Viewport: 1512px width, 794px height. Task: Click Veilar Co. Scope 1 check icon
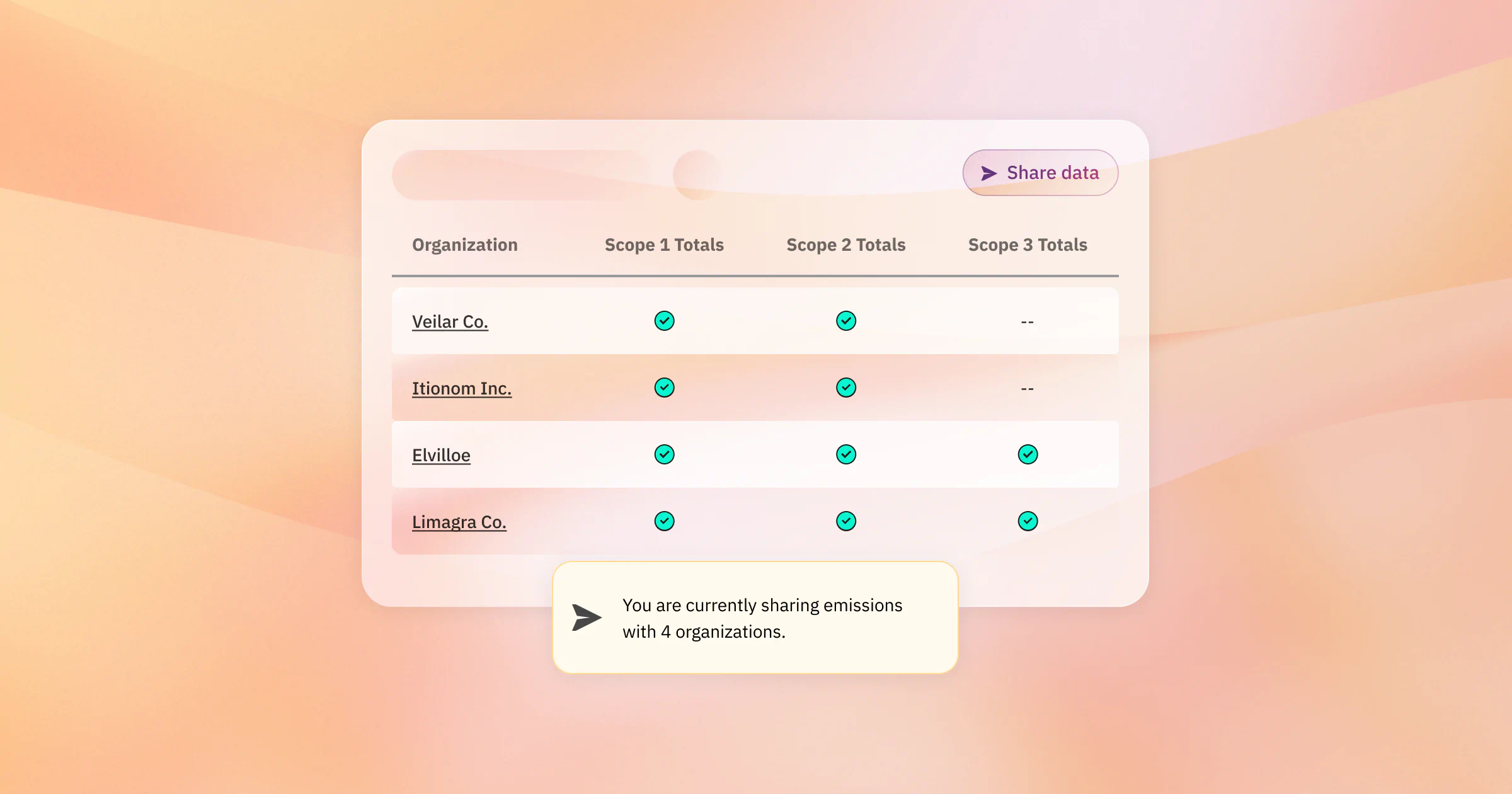pos(664,321)
